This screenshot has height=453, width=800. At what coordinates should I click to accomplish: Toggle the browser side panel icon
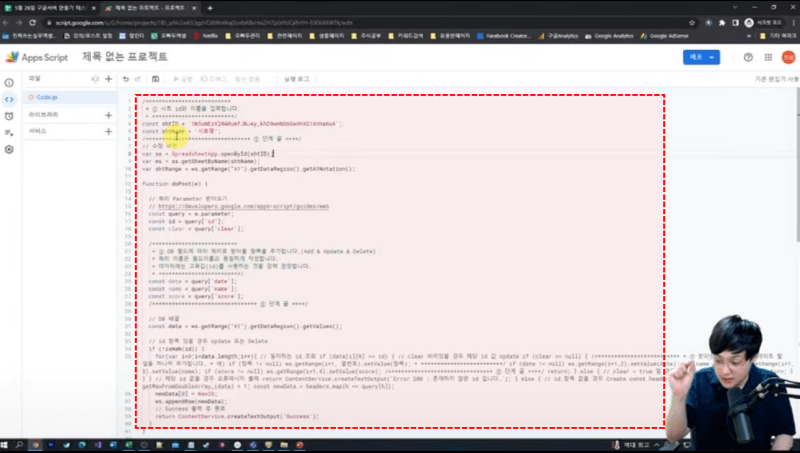pos(735,22)
